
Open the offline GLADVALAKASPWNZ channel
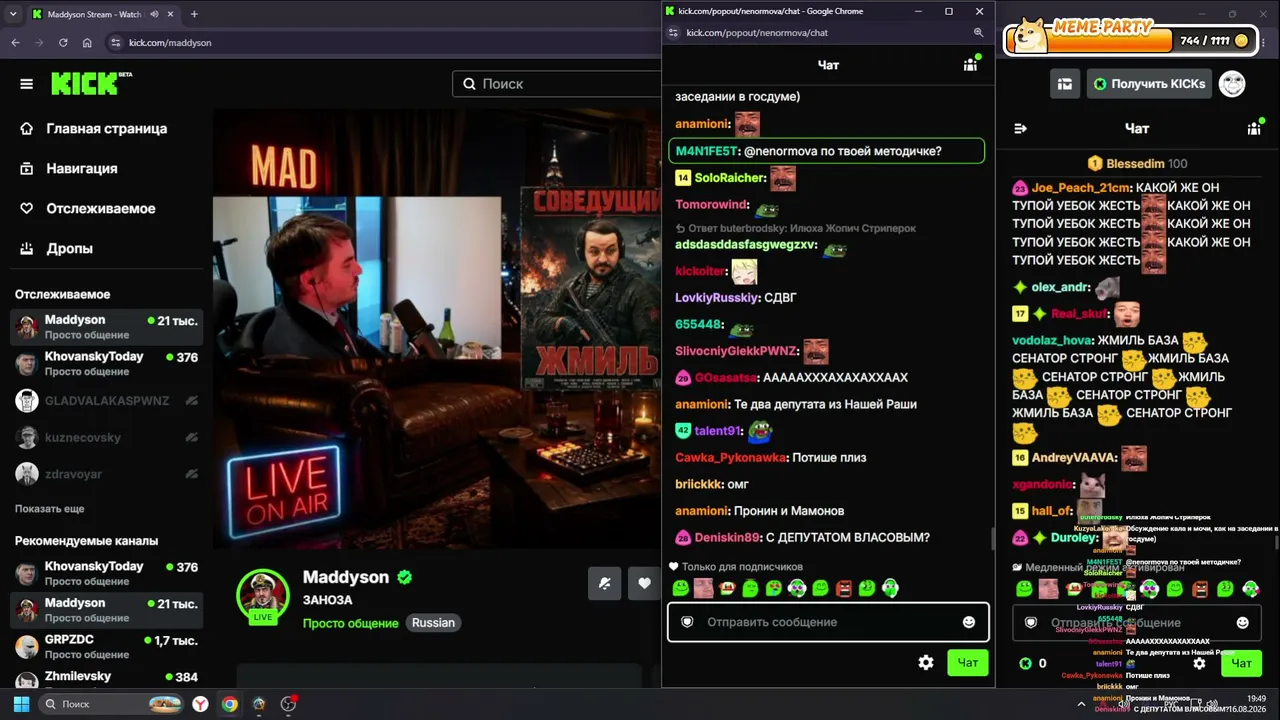[x=106, y=401]
